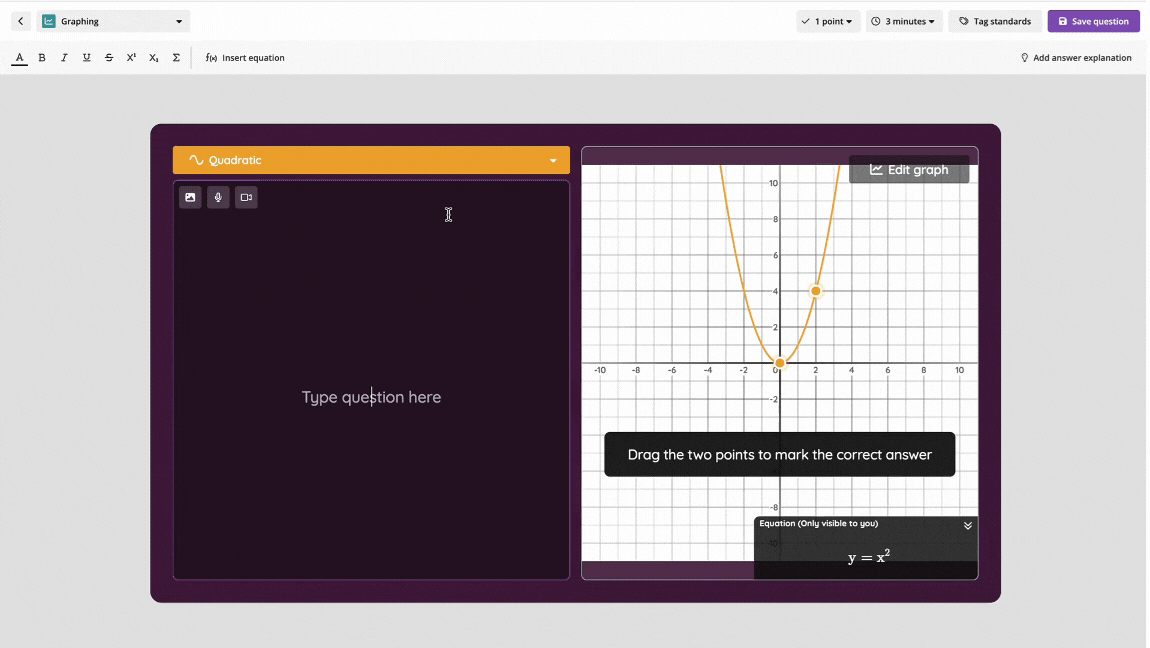
Task: Click Insert equation
Action: pos(245,58)
